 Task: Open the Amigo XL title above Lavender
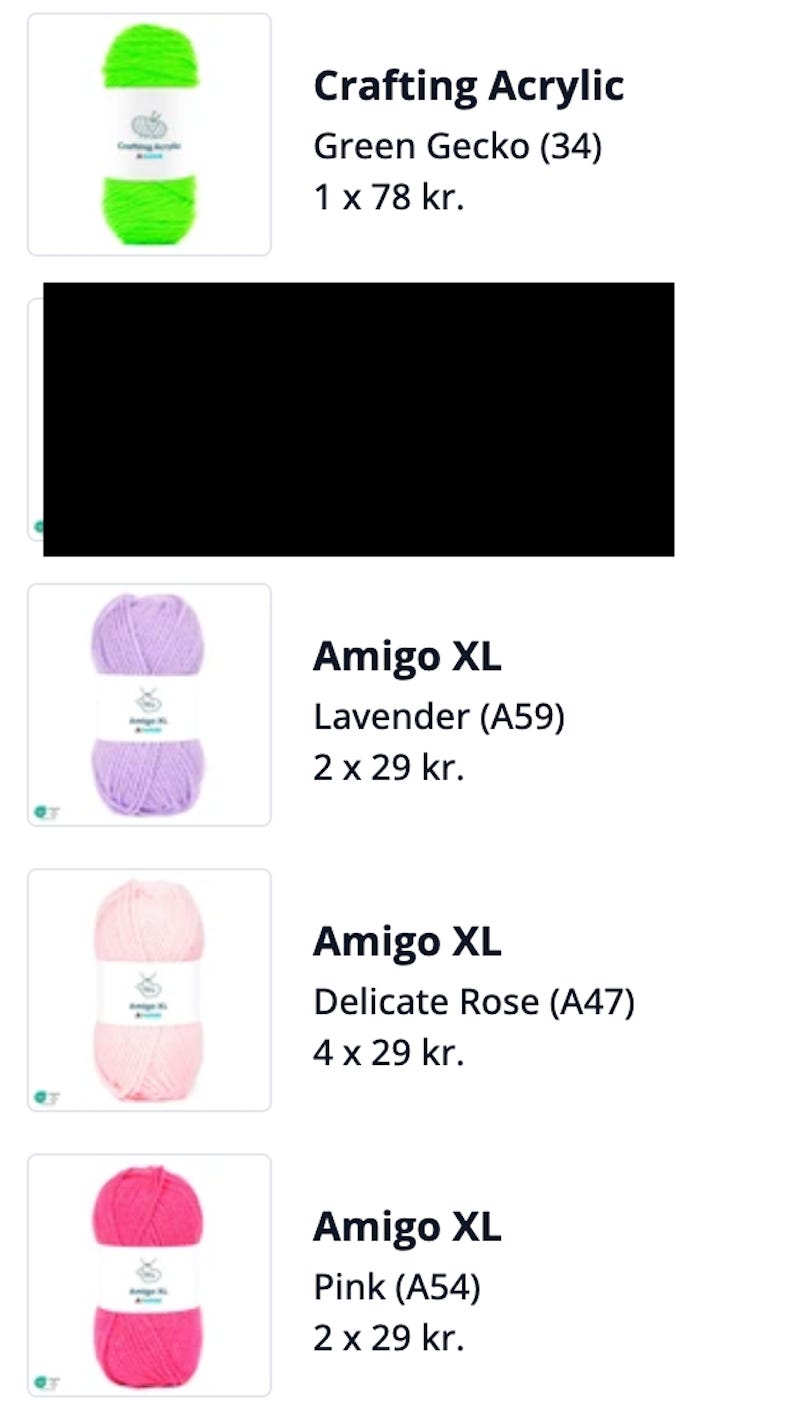point(407,657)
